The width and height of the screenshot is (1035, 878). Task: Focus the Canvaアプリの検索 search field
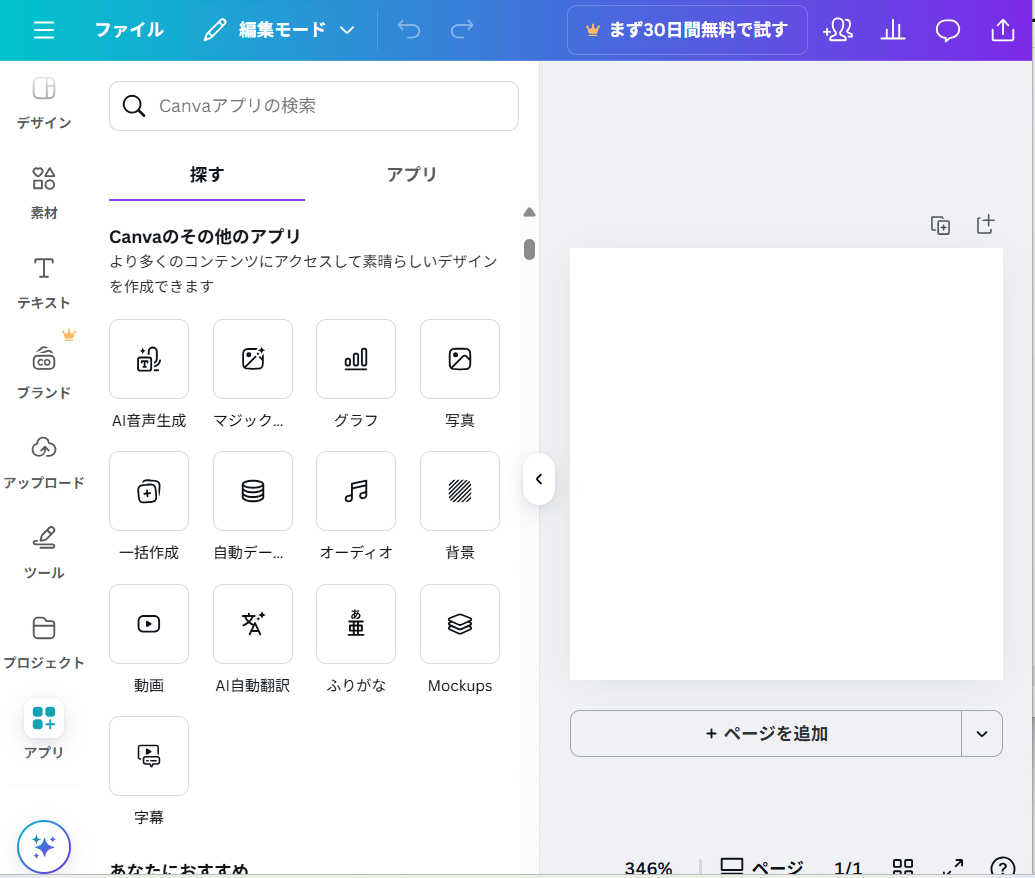[314, 106]
